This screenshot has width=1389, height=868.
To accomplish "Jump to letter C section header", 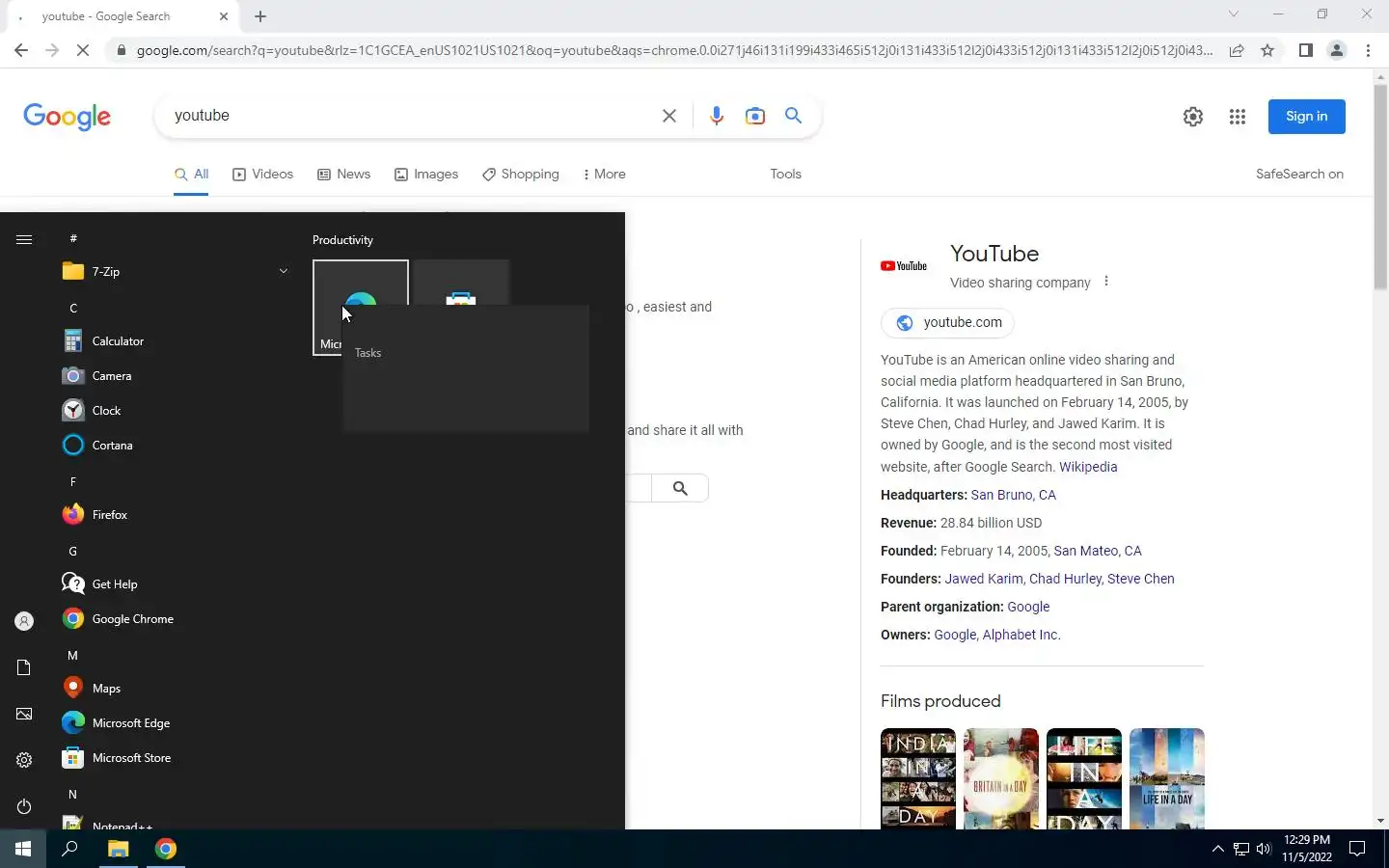I will point(73,308).
